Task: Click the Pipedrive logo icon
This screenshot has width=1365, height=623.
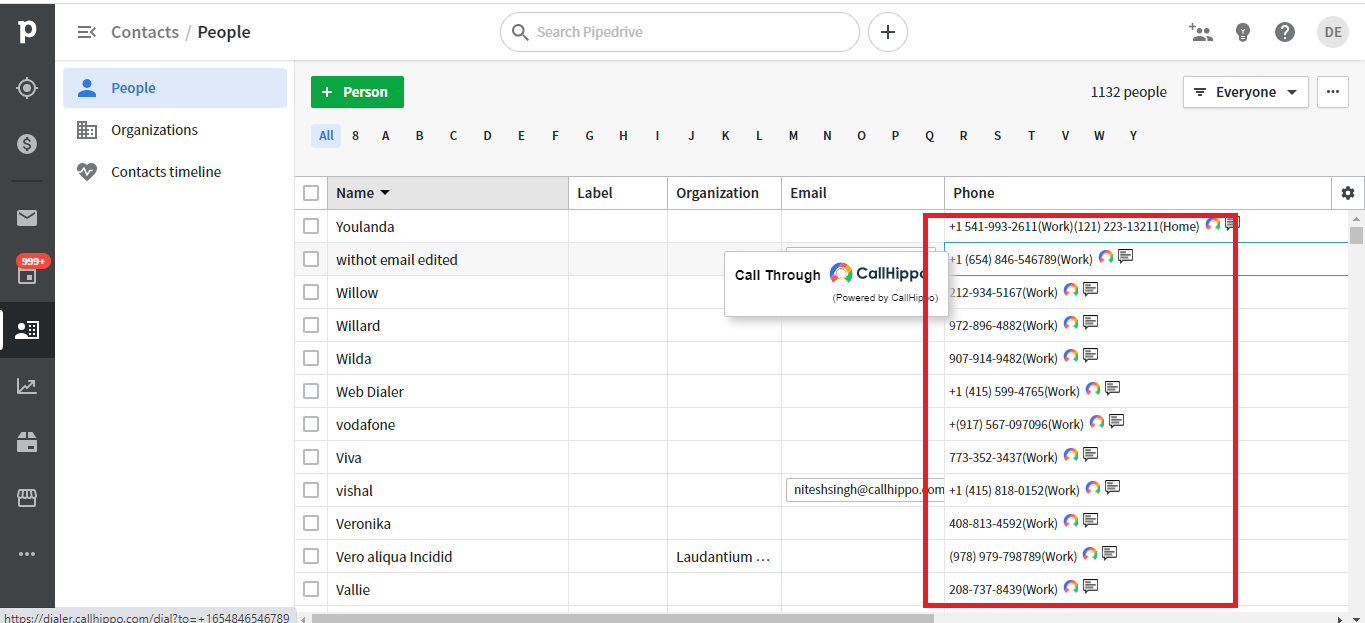Action: pyautogui.click(x=27, y=32)
